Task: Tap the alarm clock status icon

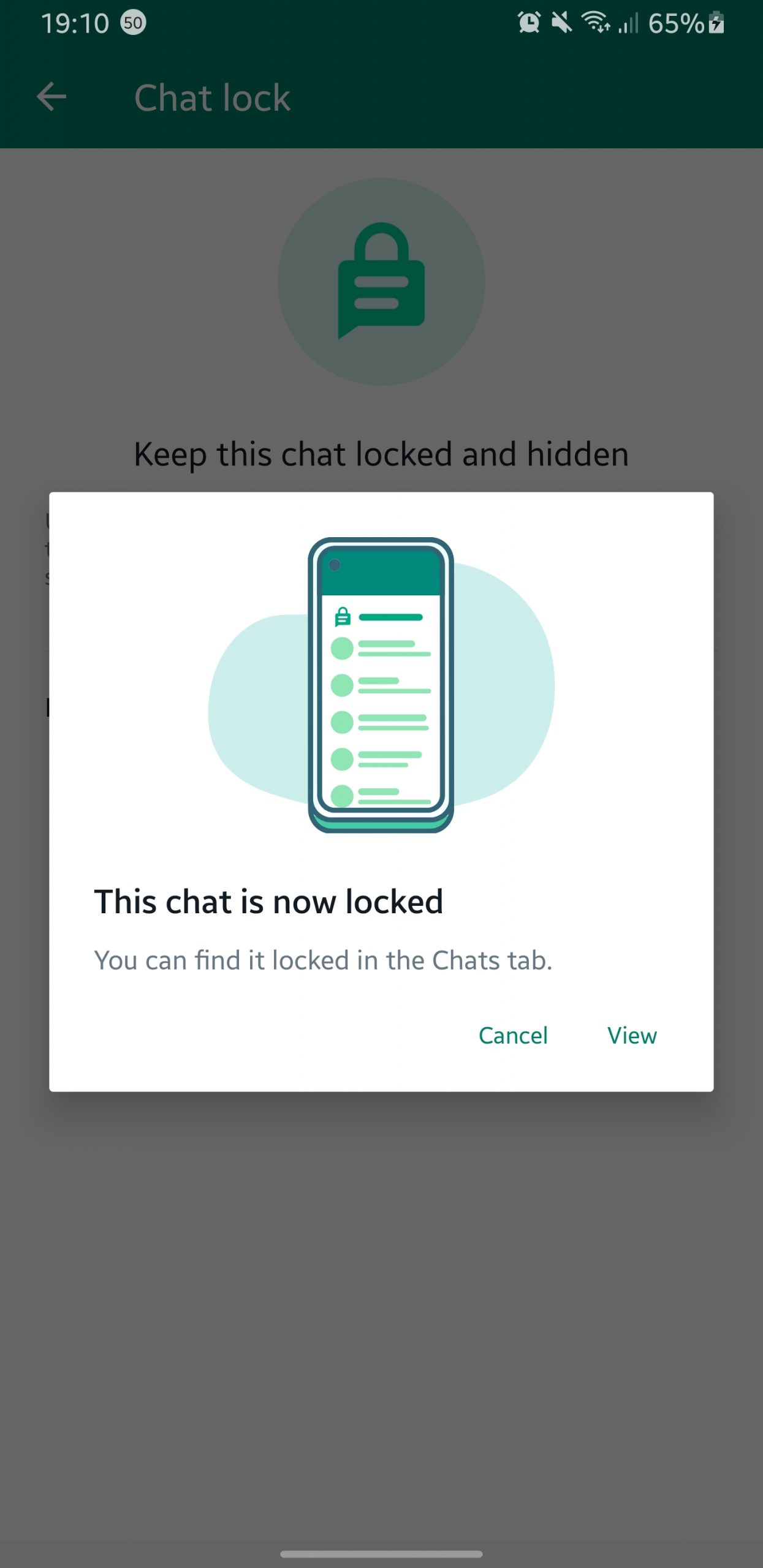Action: (x=529, y=23)
